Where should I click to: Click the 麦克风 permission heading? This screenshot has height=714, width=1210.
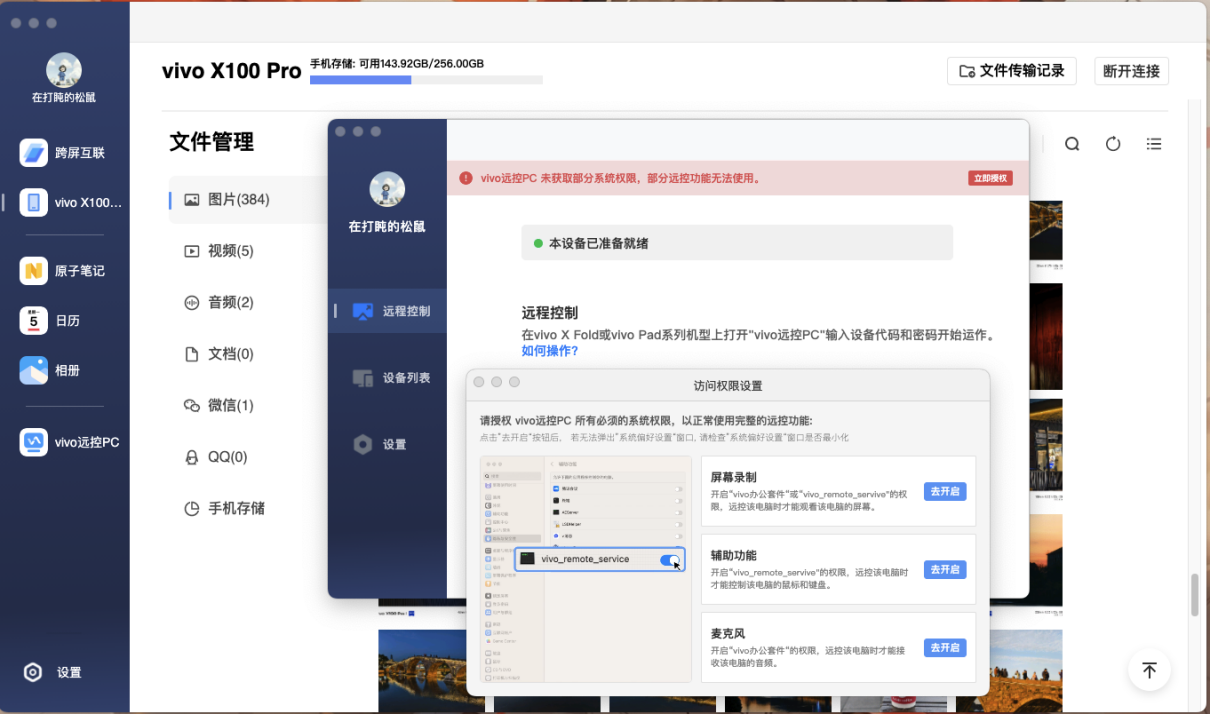tap(727, 633)
